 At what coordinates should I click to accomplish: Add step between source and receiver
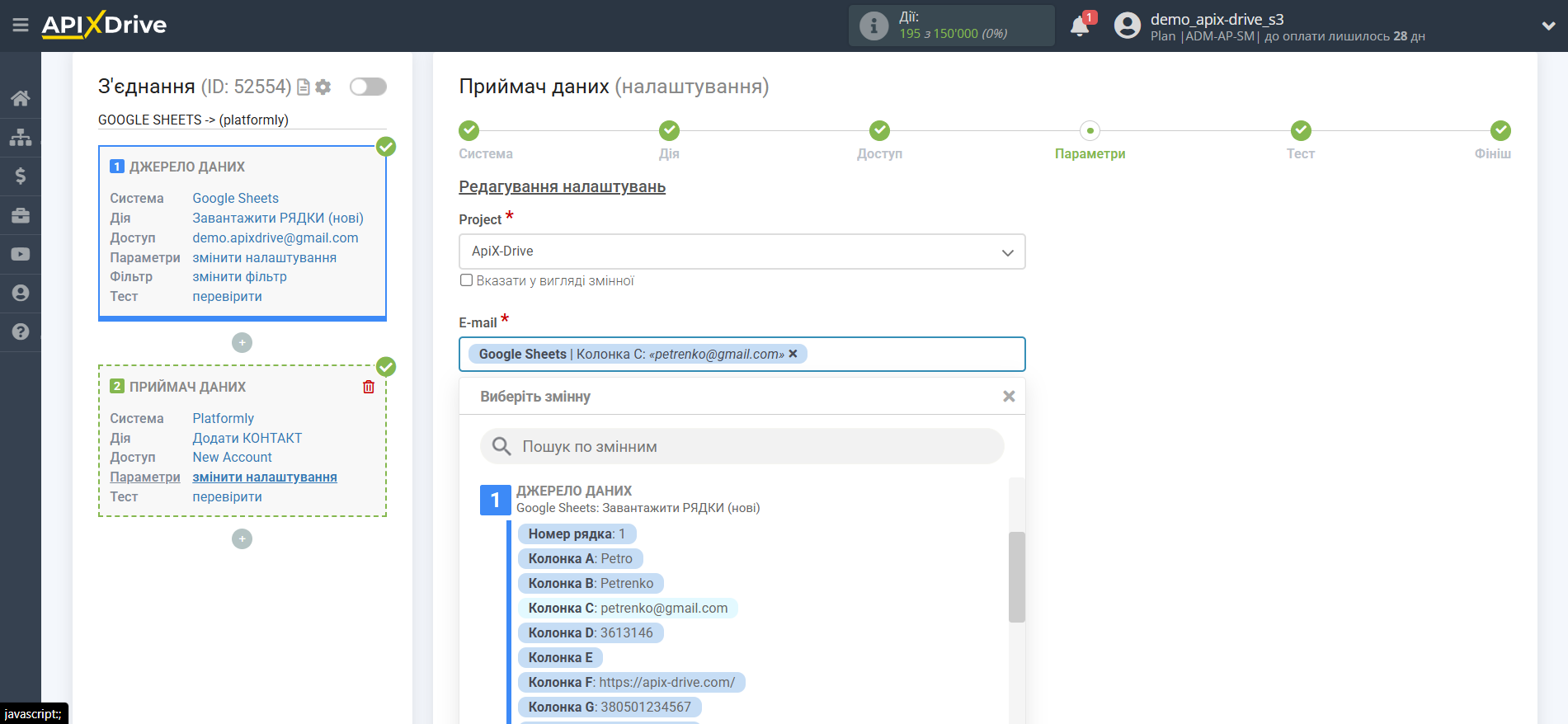[242, 342]
